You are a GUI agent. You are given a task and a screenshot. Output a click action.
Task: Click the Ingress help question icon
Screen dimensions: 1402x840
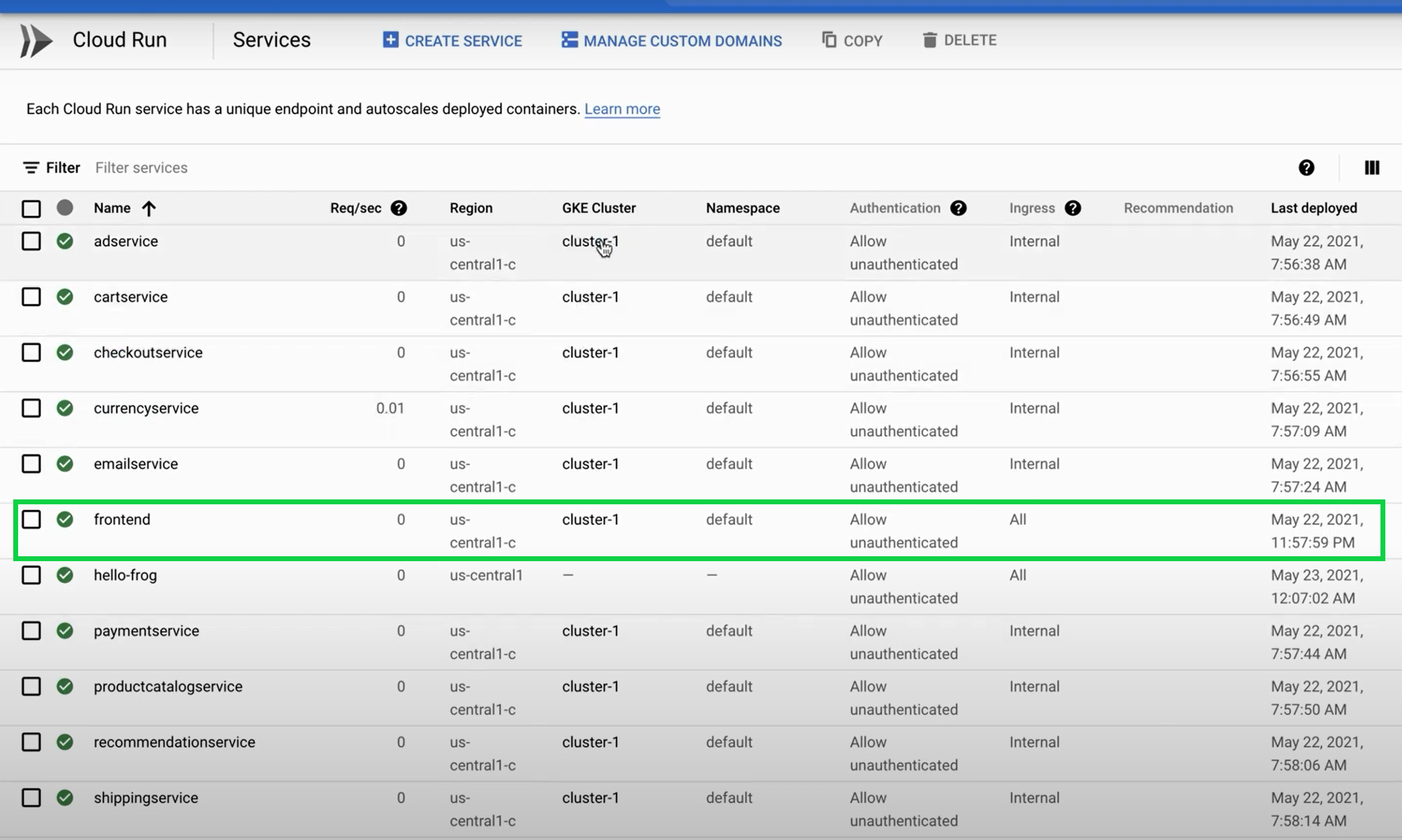pyautogui.click(x=1072, y=208)
